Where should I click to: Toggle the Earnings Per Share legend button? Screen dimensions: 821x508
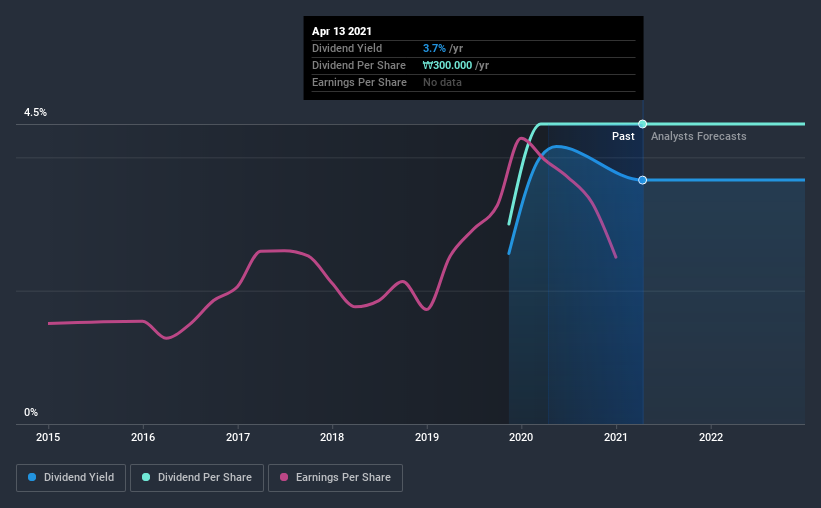click(335, 478)
